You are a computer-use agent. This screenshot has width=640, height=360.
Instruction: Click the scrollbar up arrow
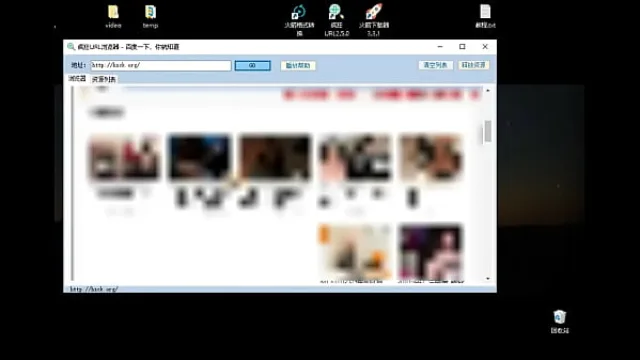488,91
